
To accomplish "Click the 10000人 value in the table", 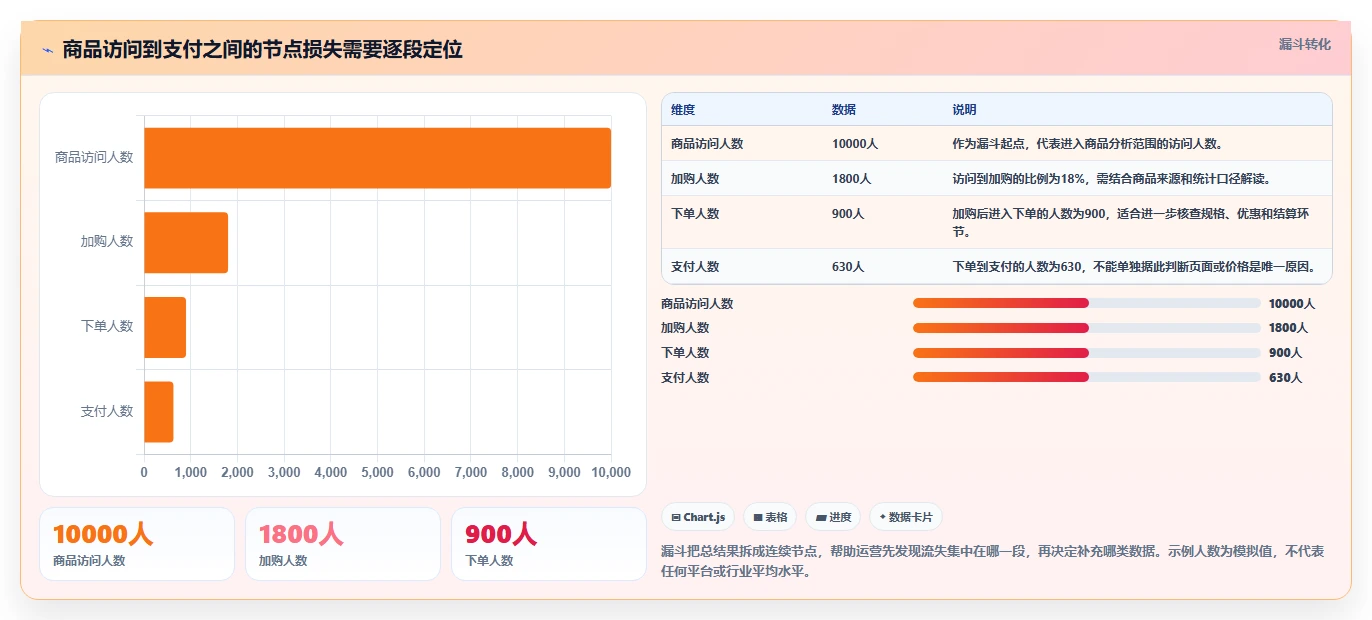I will [855, 144].
